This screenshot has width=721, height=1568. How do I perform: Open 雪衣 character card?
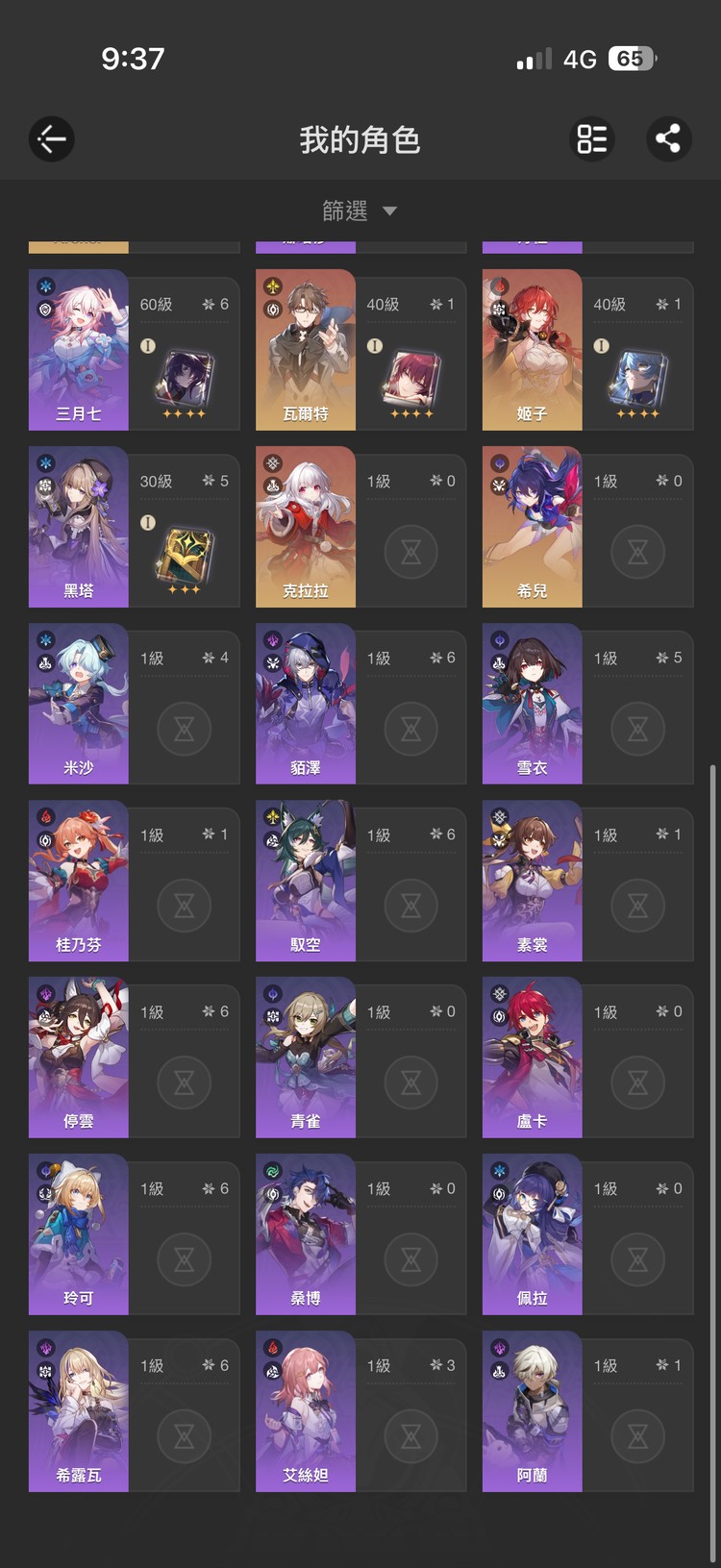click(587, 703)
